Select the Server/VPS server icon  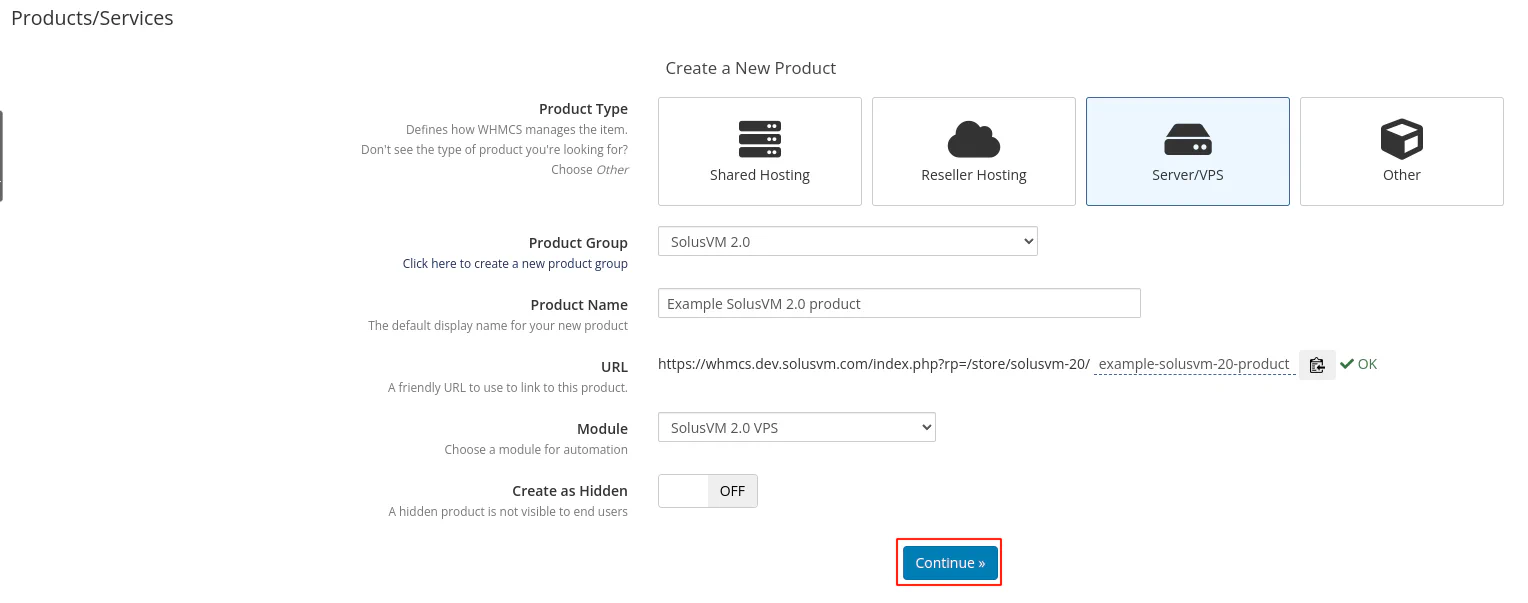click(1187, 138)
